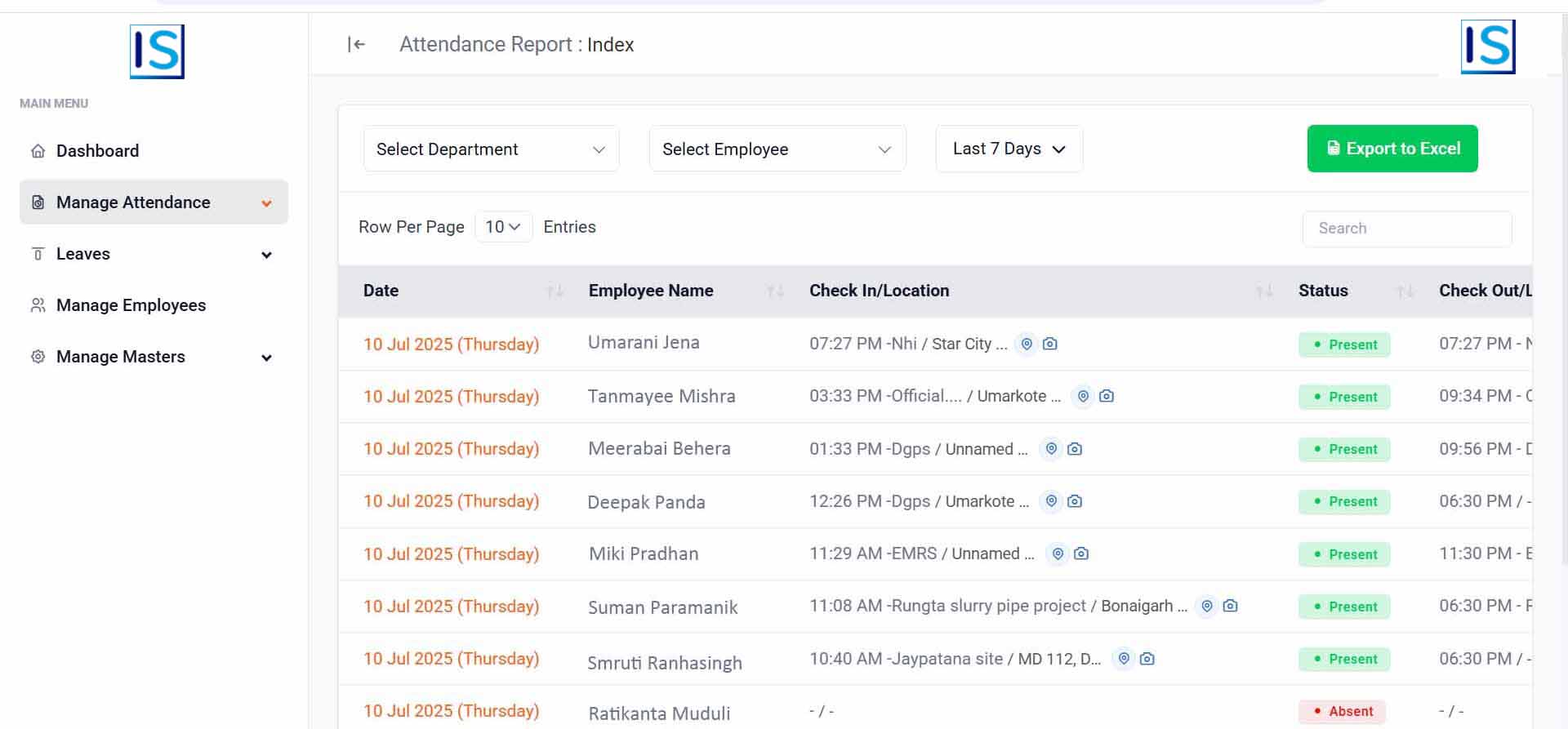The width and height of the screenshot is (1568, 729).
Task: Click location pin for Suman Paramanik
Action: coord(1206,607)
